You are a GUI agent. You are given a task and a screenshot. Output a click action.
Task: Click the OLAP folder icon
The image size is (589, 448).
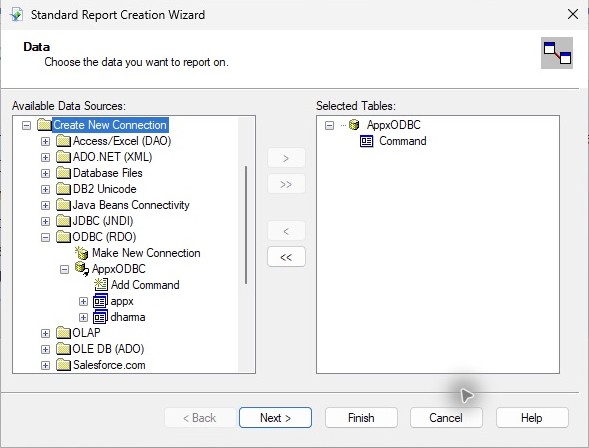pyautogui.click(x=63, y=333)
